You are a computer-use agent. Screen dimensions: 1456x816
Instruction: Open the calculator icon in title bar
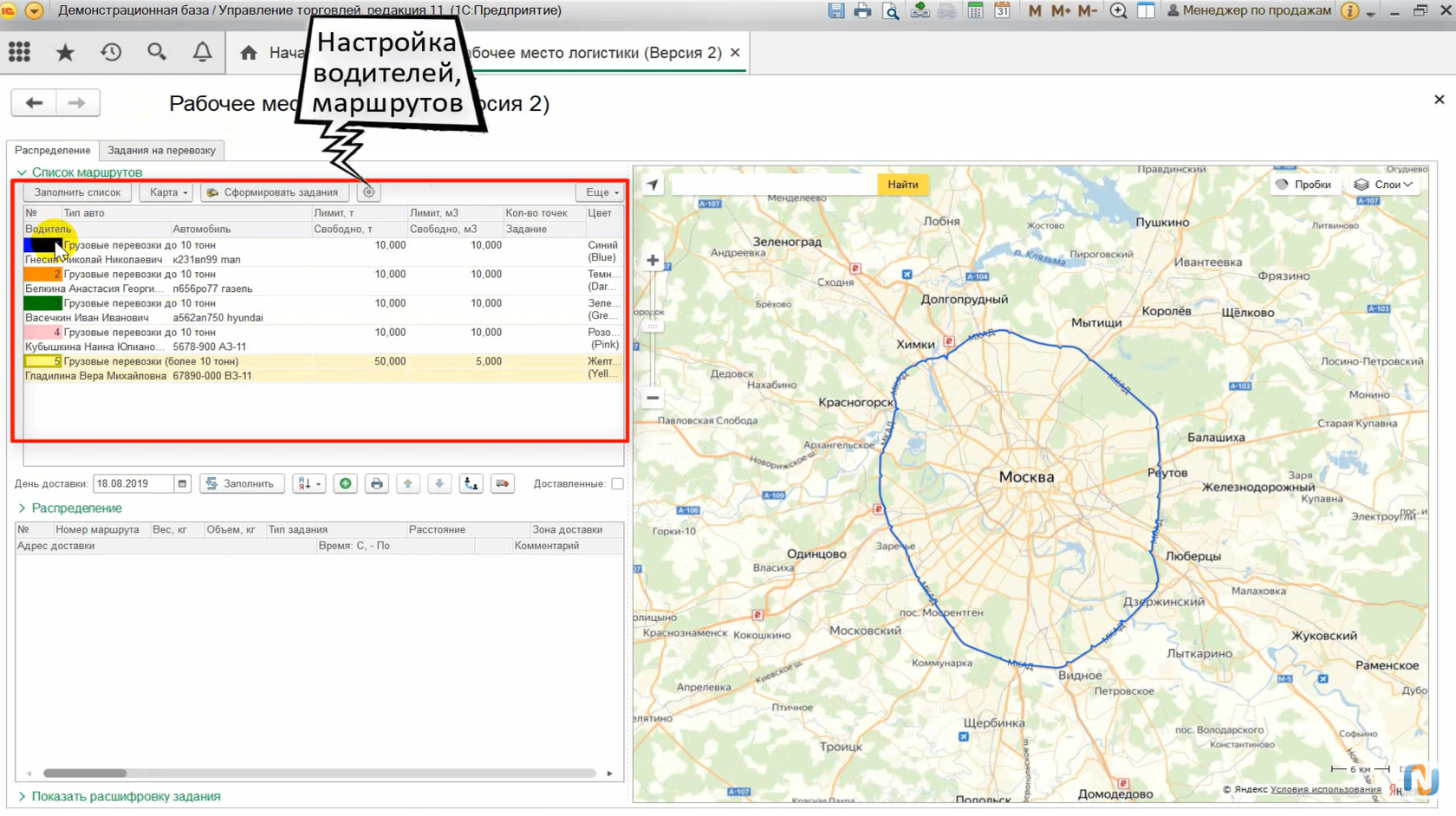(975, 10)
